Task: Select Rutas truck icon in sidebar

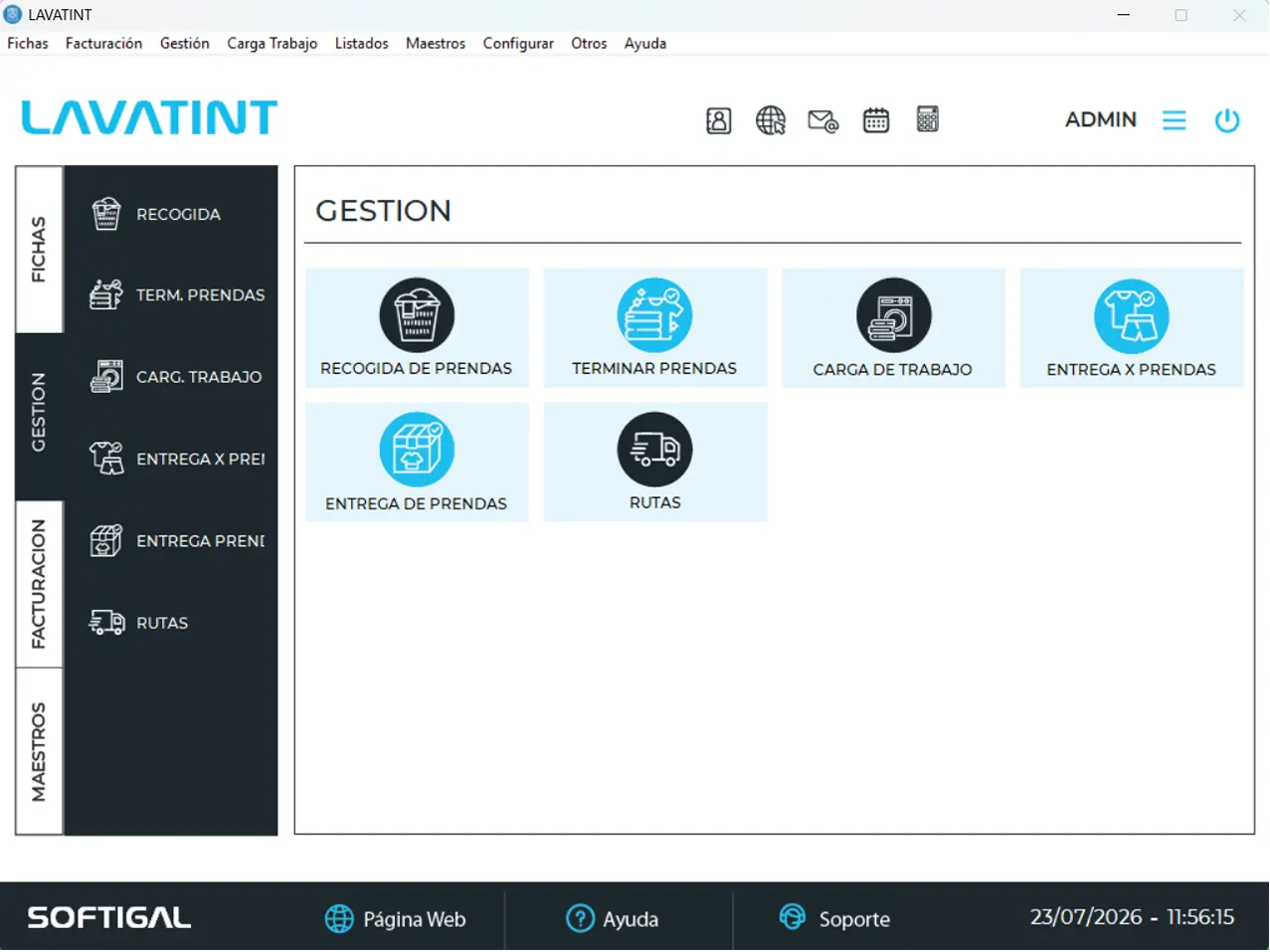Action: point(106,623)
